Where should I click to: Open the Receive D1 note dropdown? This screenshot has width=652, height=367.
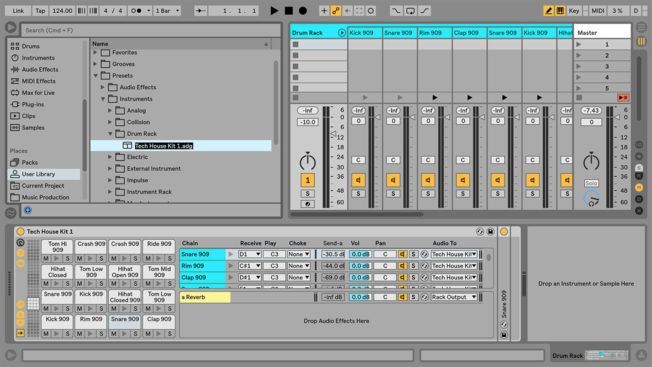[249, 254]
